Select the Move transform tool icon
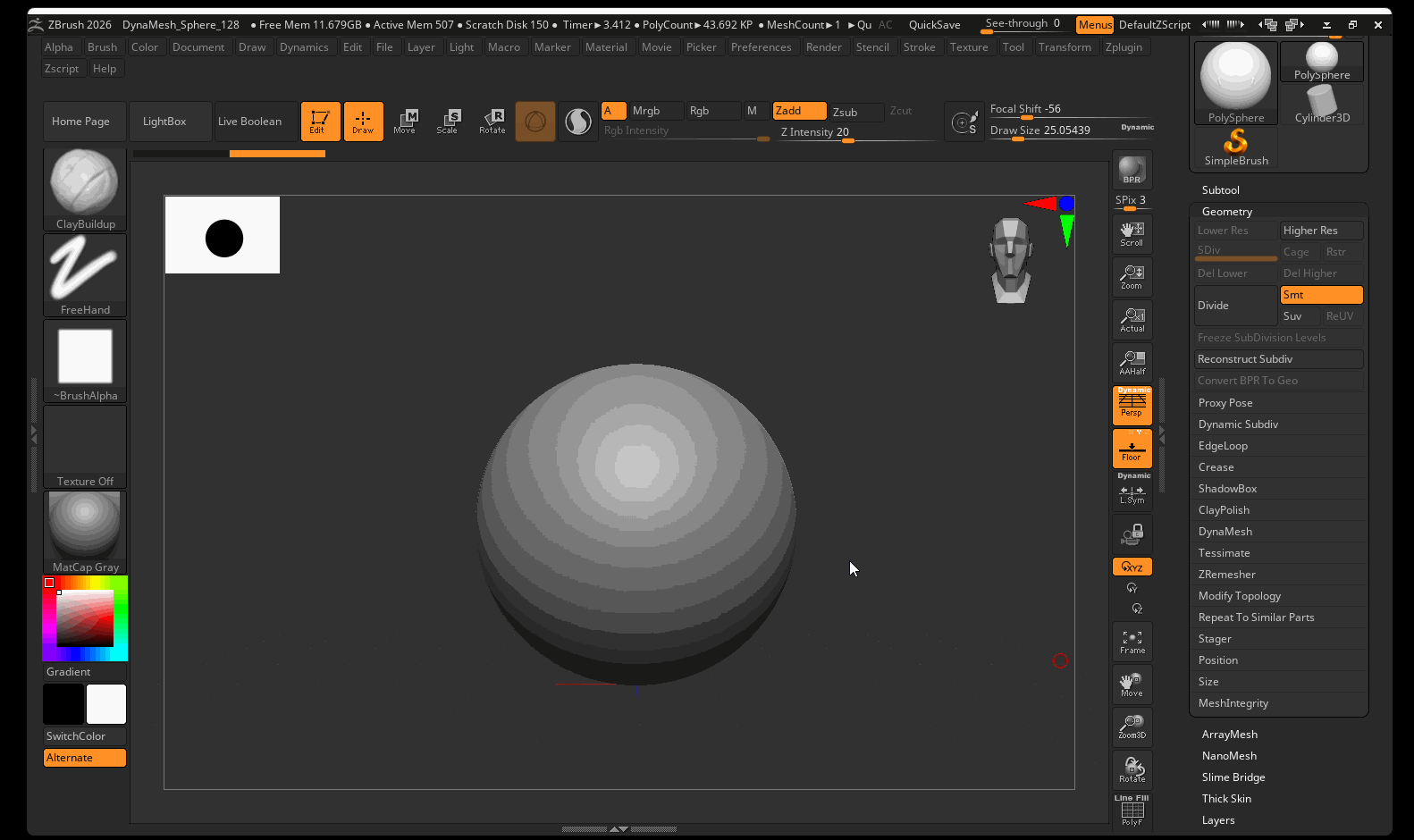This screenshot has width=1414, height=840. pyautogui.click(x=405, y=122)
